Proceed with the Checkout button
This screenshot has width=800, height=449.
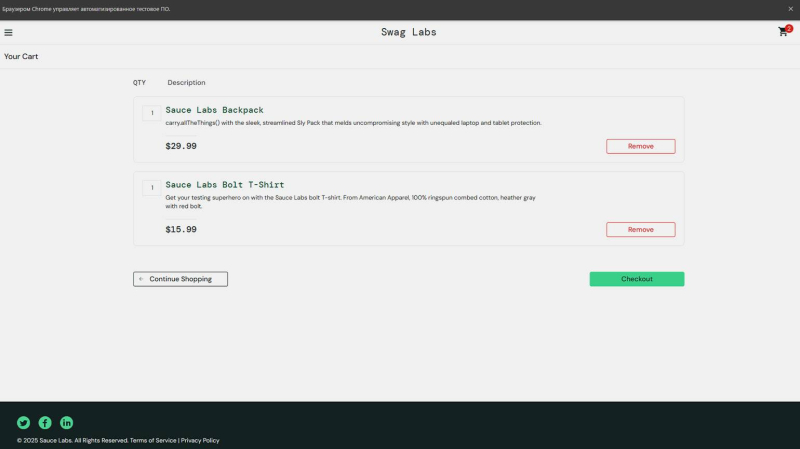[637, 279]
